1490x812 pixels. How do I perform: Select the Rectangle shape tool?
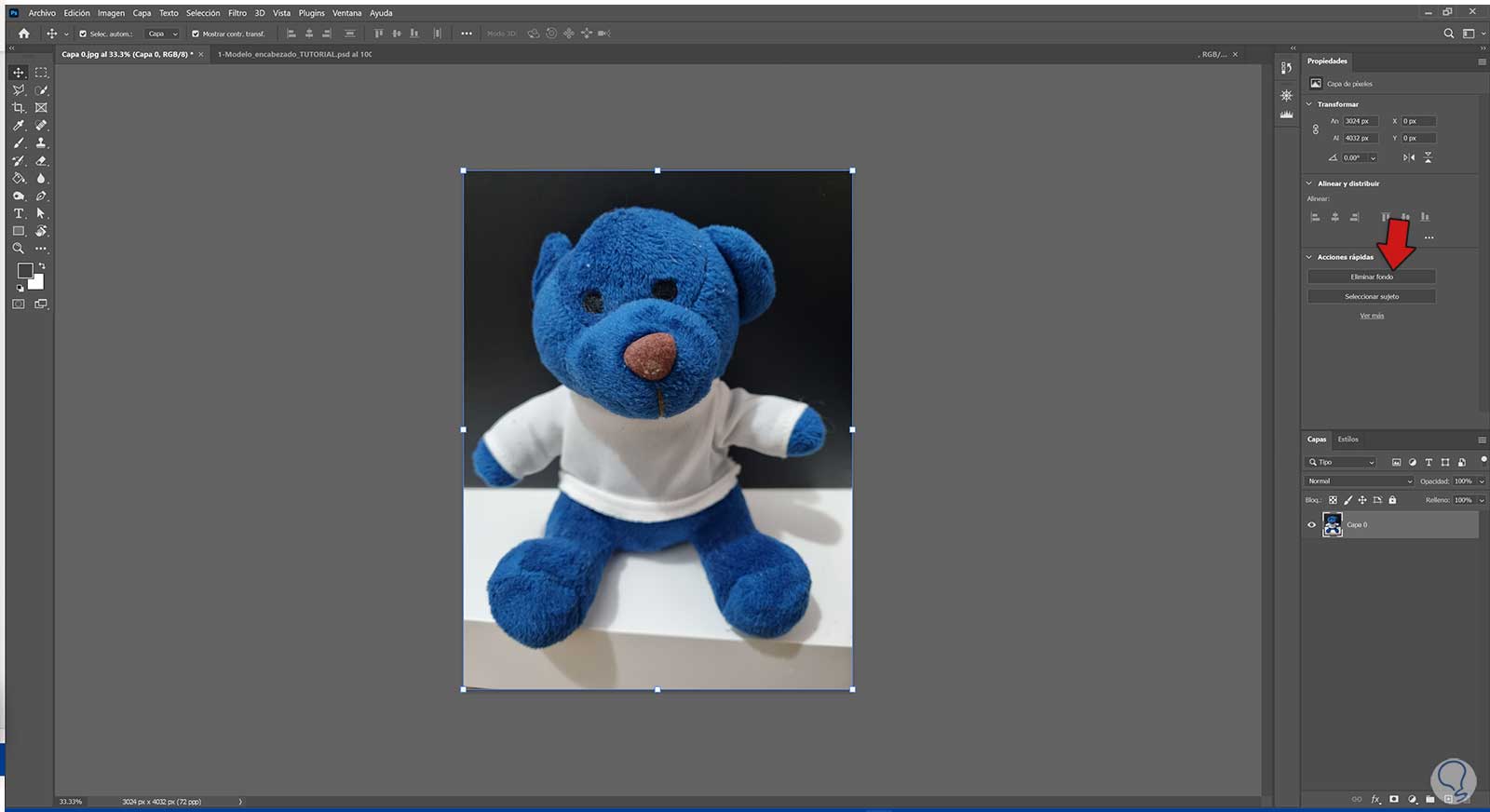[18, 231]
